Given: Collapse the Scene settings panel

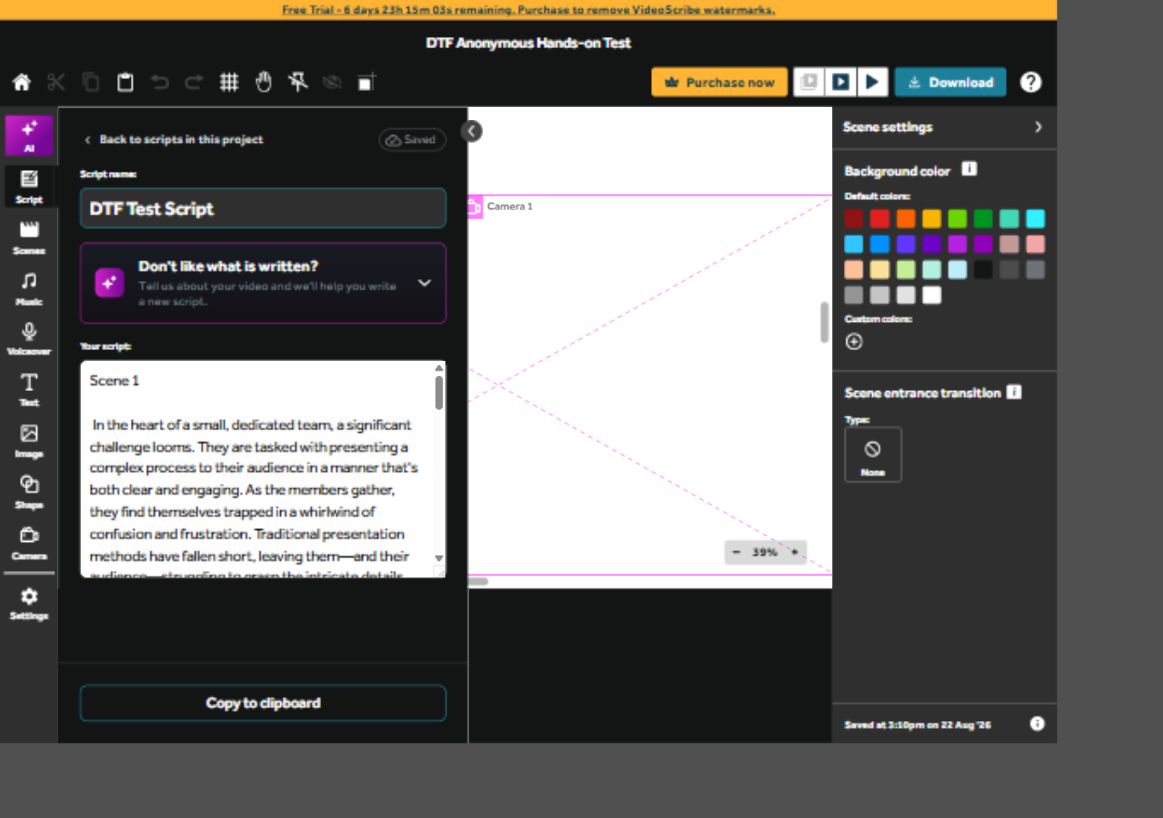Looking at the screenshot, I should pos(1038,127).
